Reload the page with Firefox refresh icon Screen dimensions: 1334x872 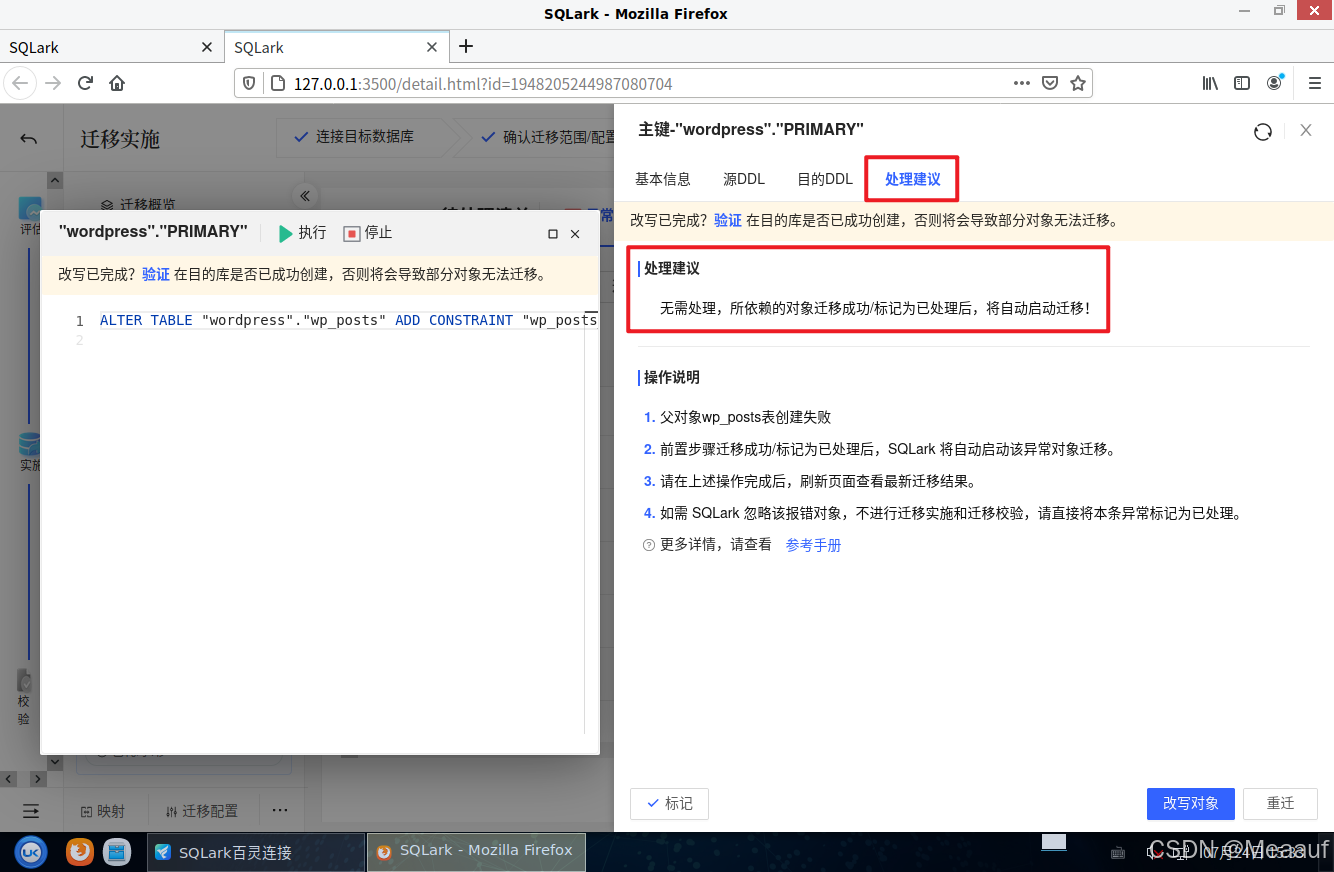(x=85, y=83)
